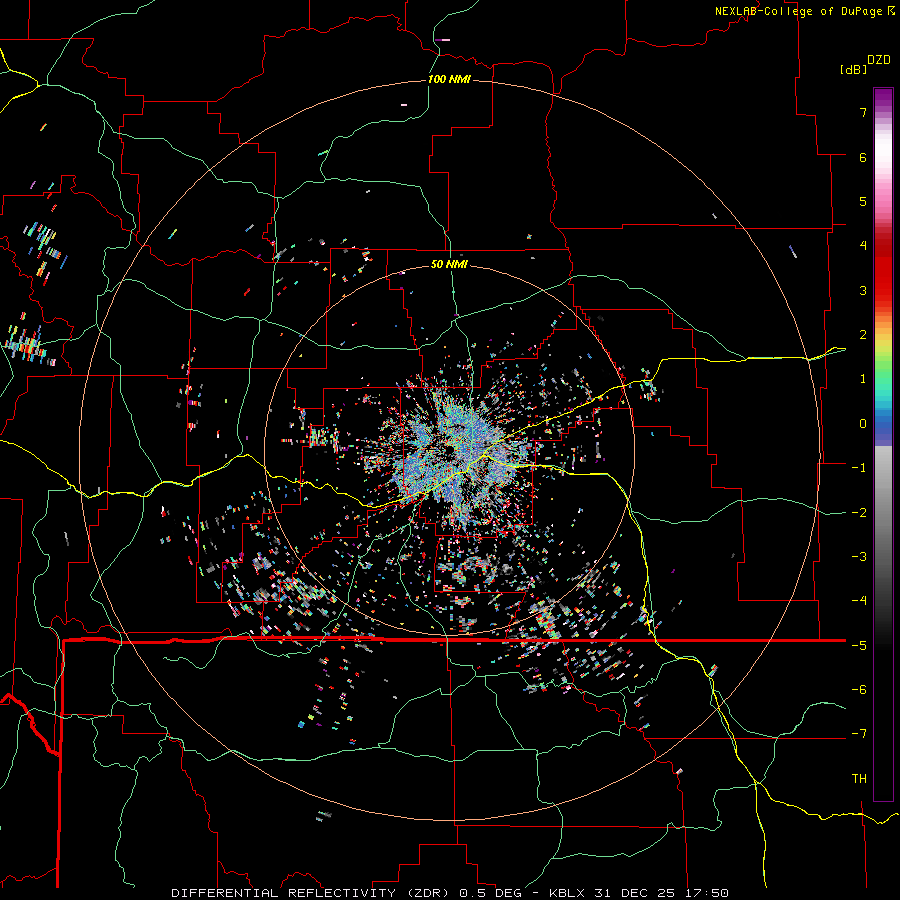The height and width of the screenshot is (900, 900).
Task: Click the -2 value on the color scale
Action: 859,512
